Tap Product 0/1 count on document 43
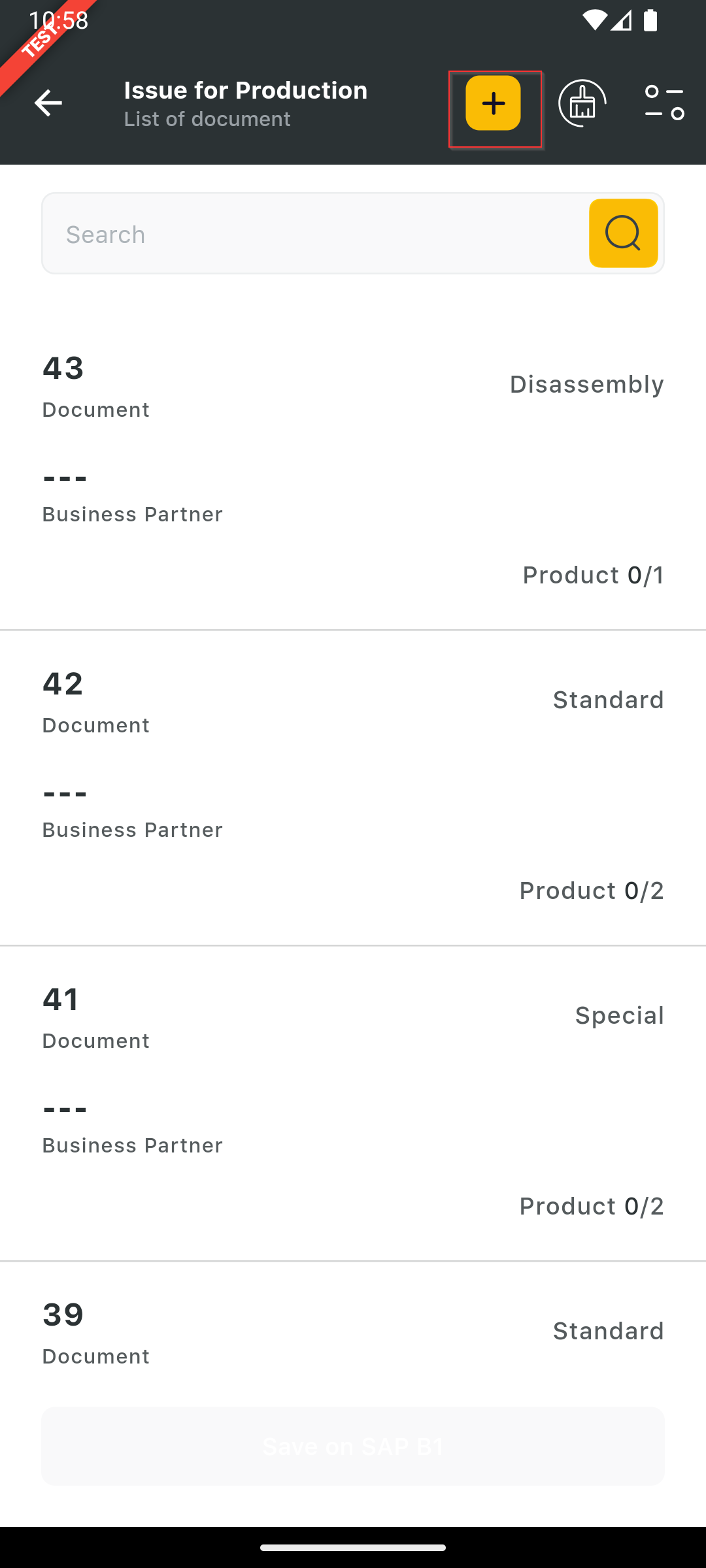This screenshot has width=706, height=1568. tap(593, 575)
